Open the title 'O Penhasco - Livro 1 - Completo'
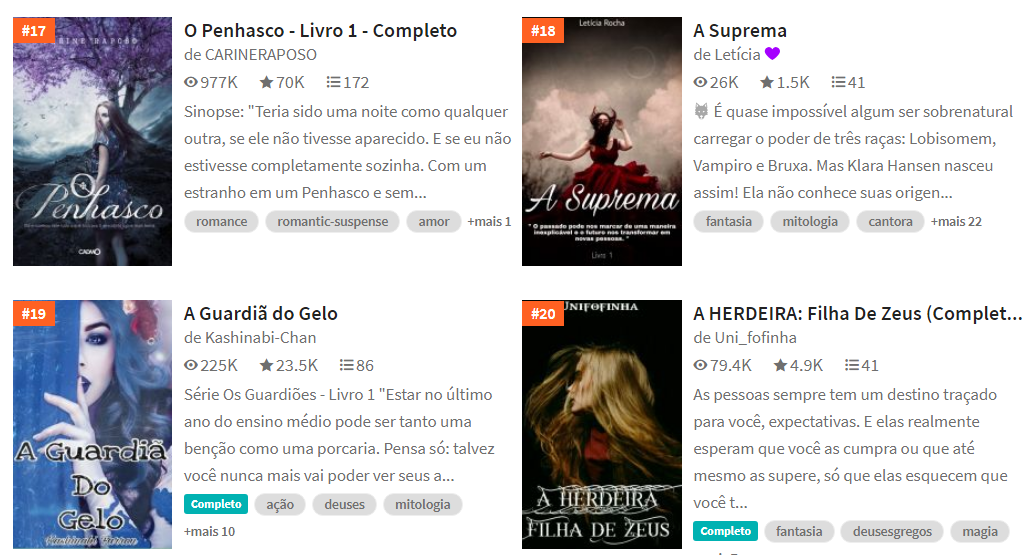1035x555 pixels. pos(320,31)
